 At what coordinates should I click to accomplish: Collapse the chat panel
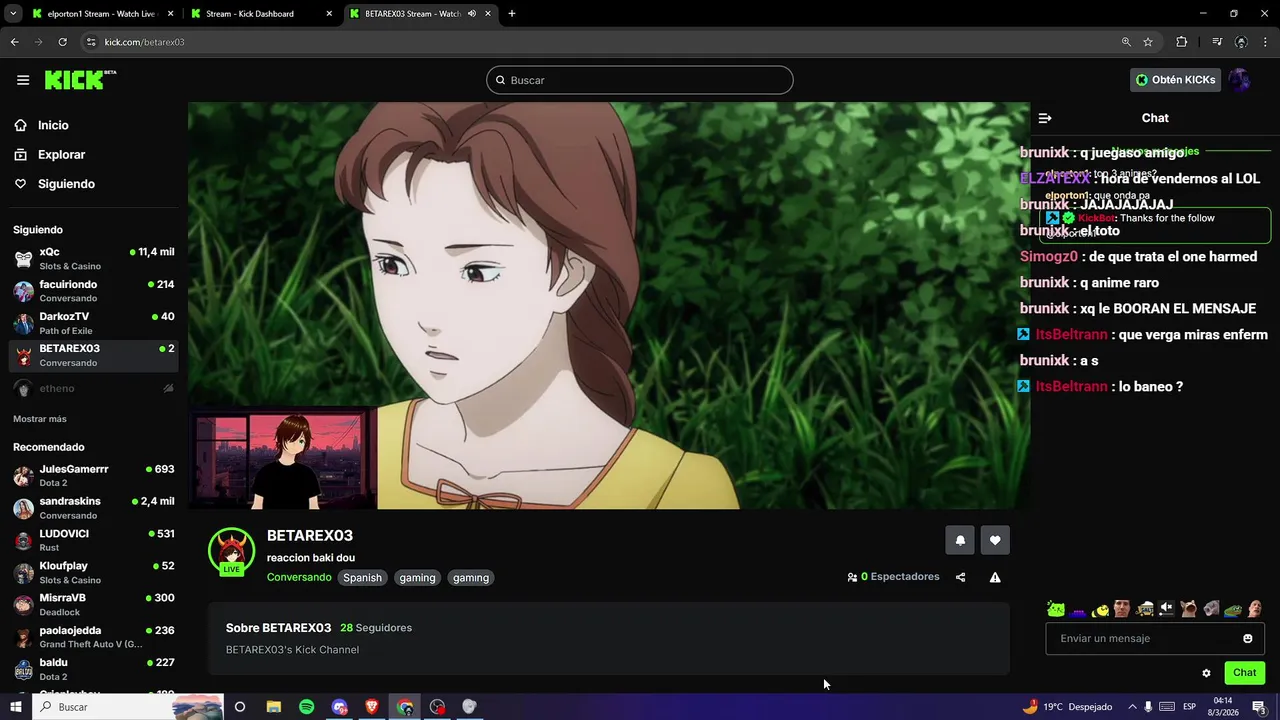pyautogui.click(x=1045, y=118)
